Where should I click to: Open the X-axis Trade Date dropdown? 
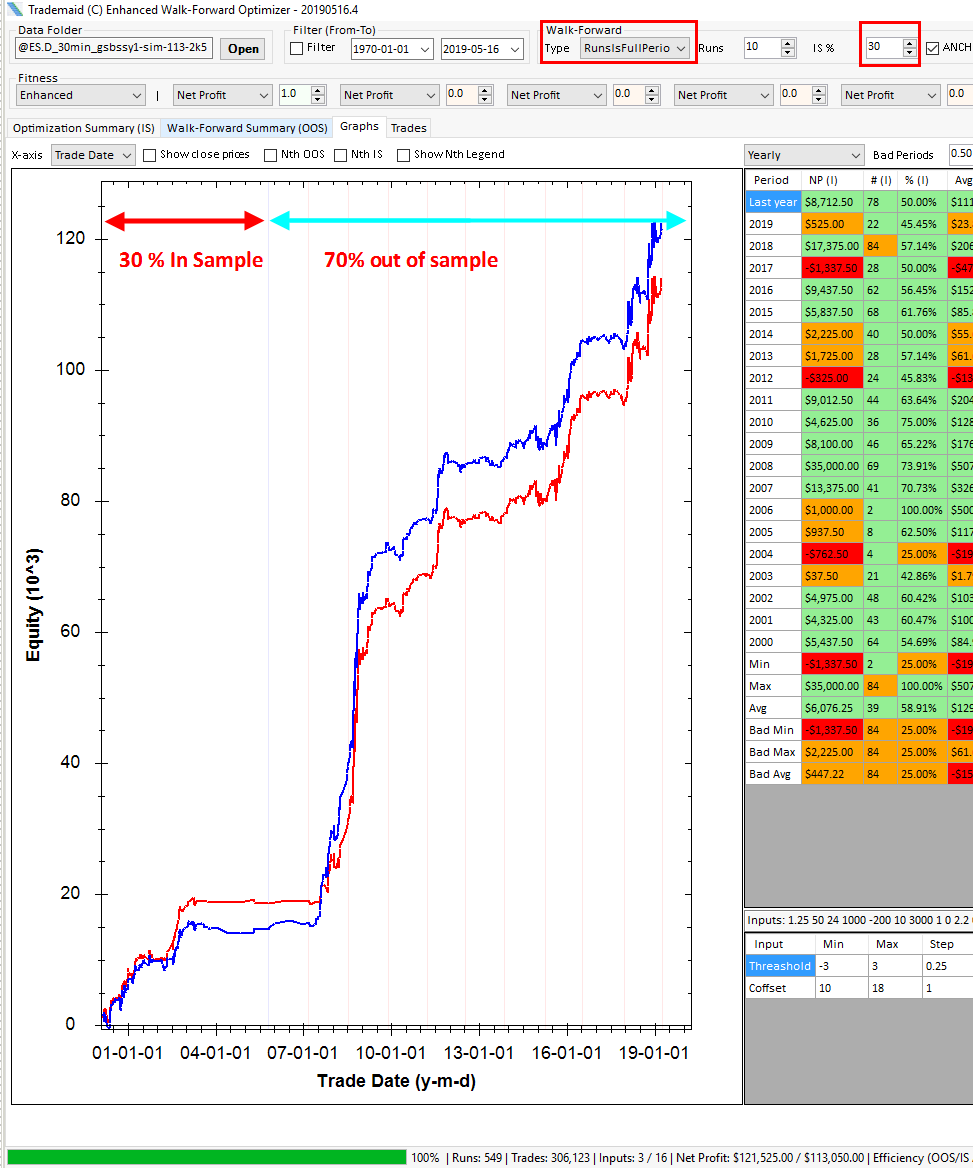click(x=126, y=155)
